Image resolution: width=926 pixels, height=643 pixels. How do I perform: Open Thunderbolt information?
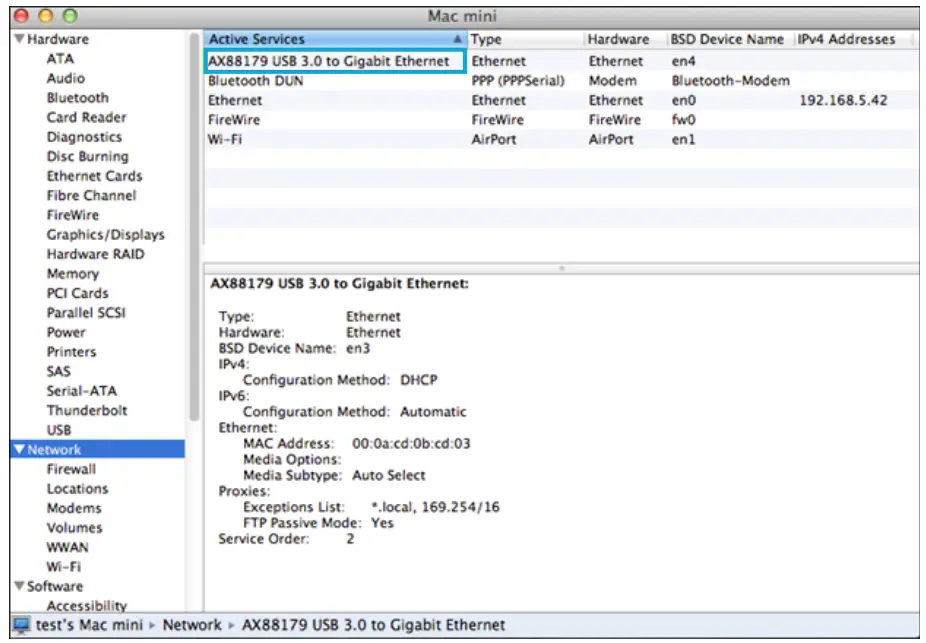coord(87,410)
